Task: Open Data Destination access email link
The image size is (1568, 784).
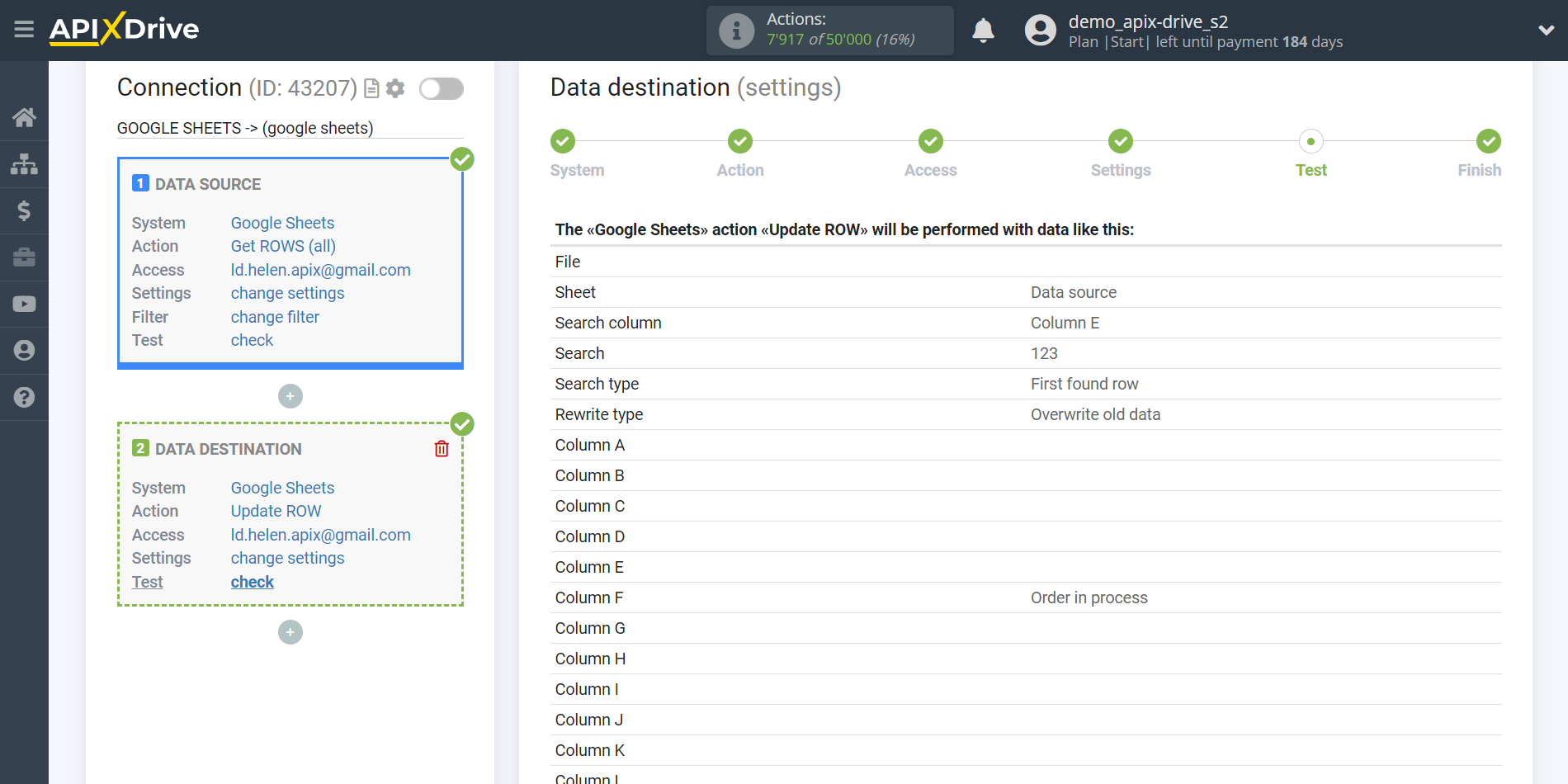Action: click(x=320, y=535)
